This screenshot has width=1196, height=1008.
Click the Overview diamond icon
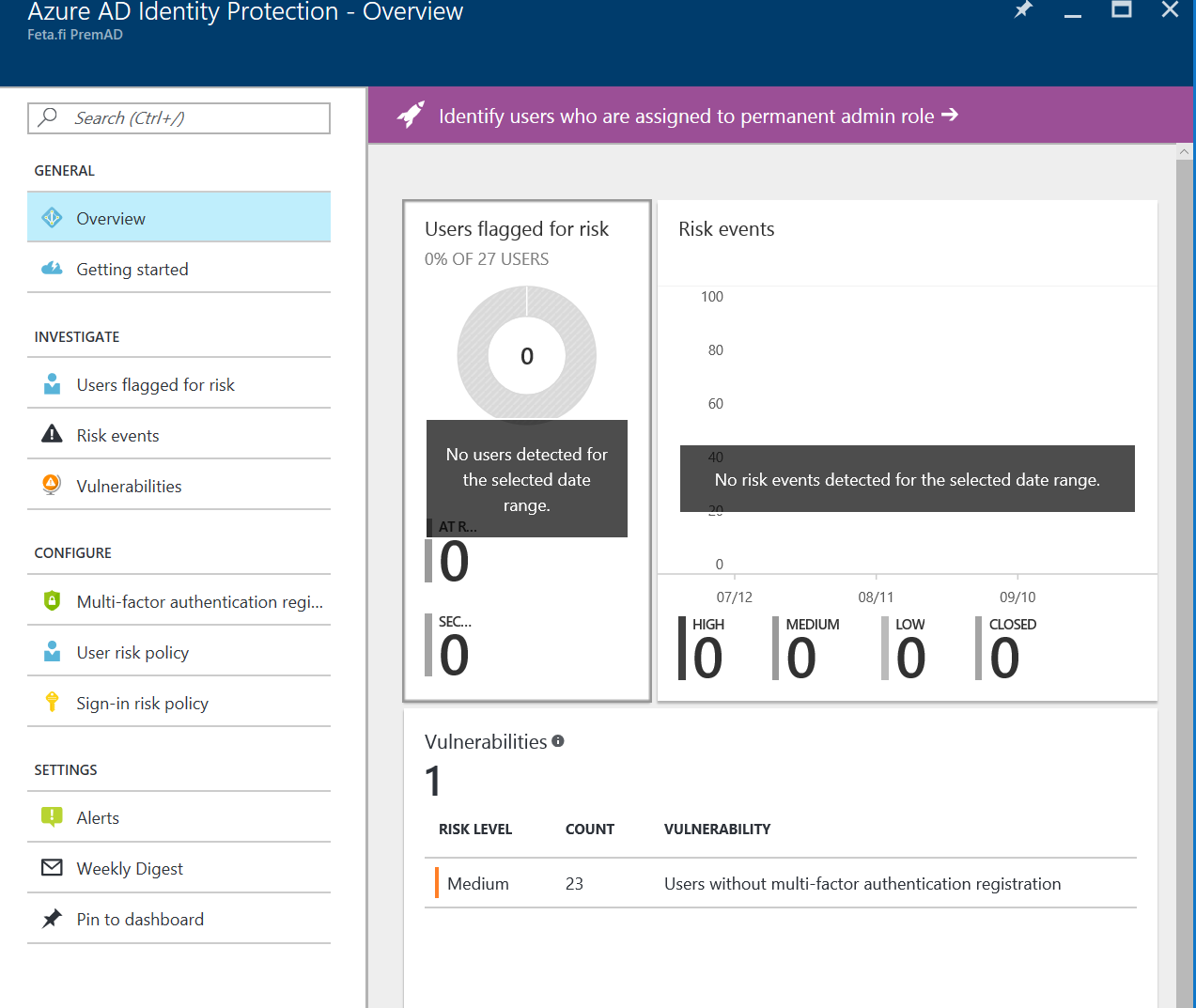click(52, 217)
